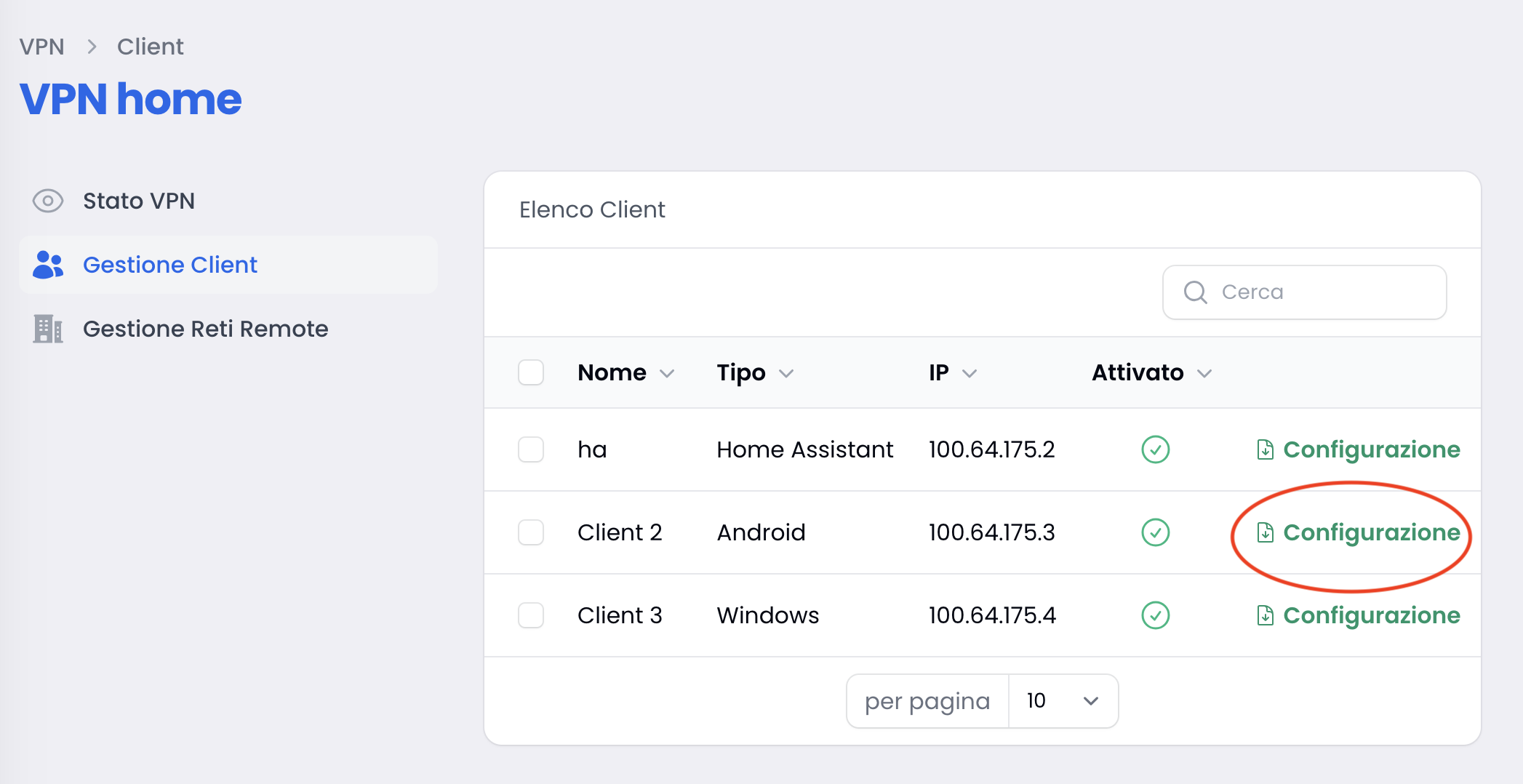This screenshot has height=784, width=1523.
Task: Click the IP 100.64.175.3
Action: pyautogui.click(x=991, y=532)
